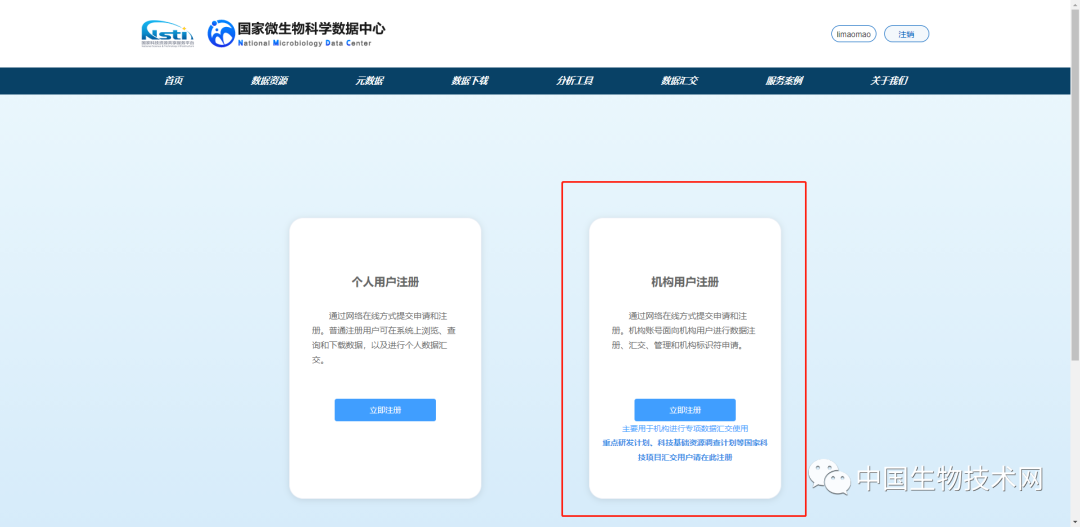Click the National Microbiology Data Center logo icon
The height and width of the screenshot is (527, 1080).
point(221,34)
